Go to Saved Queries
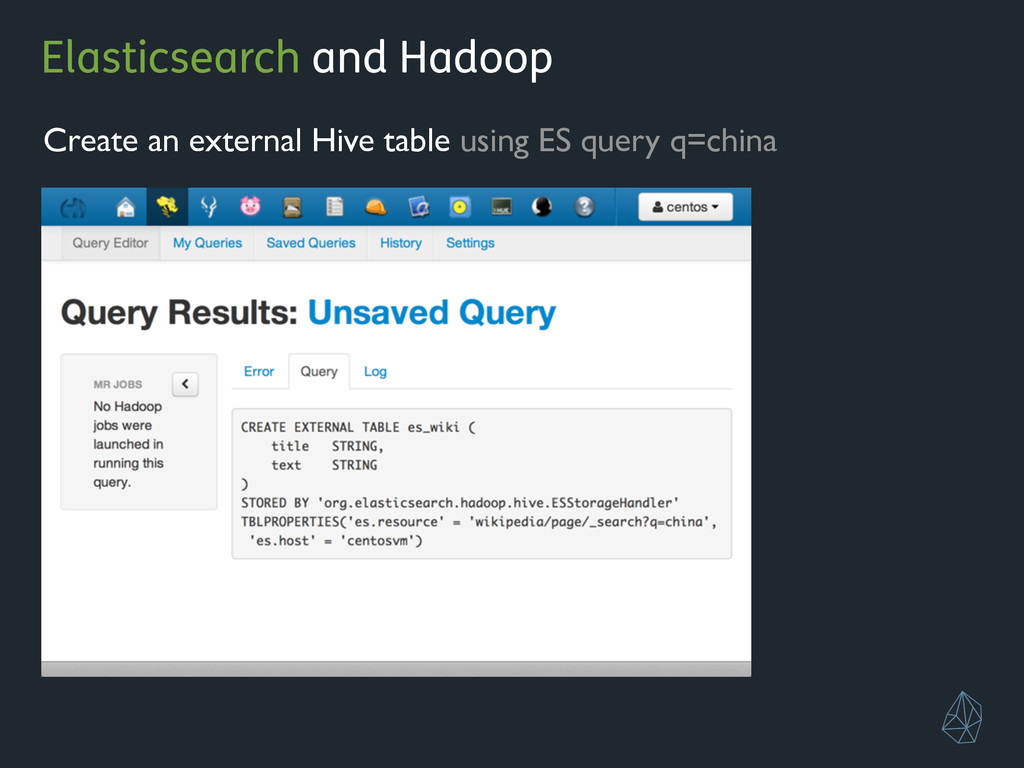The width and height of the screenshot is (1024, 768). click(311, 243)
